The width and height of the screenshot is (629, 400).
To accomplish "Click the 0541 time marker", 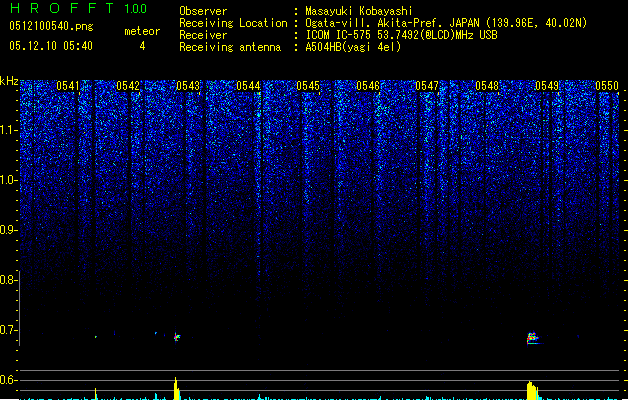I will [68, 86].
